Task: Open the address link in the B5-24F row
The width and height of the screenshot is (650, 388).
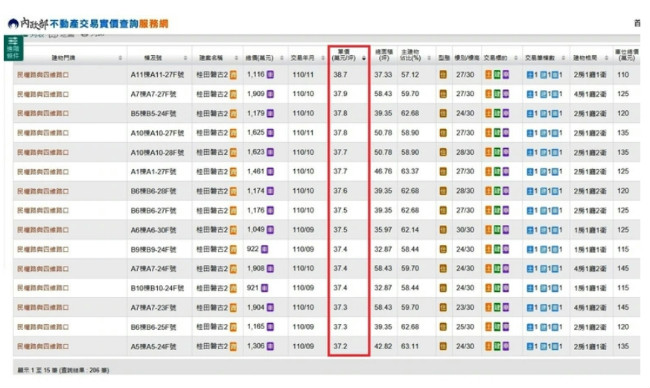Action: click(x=43, y=114)
